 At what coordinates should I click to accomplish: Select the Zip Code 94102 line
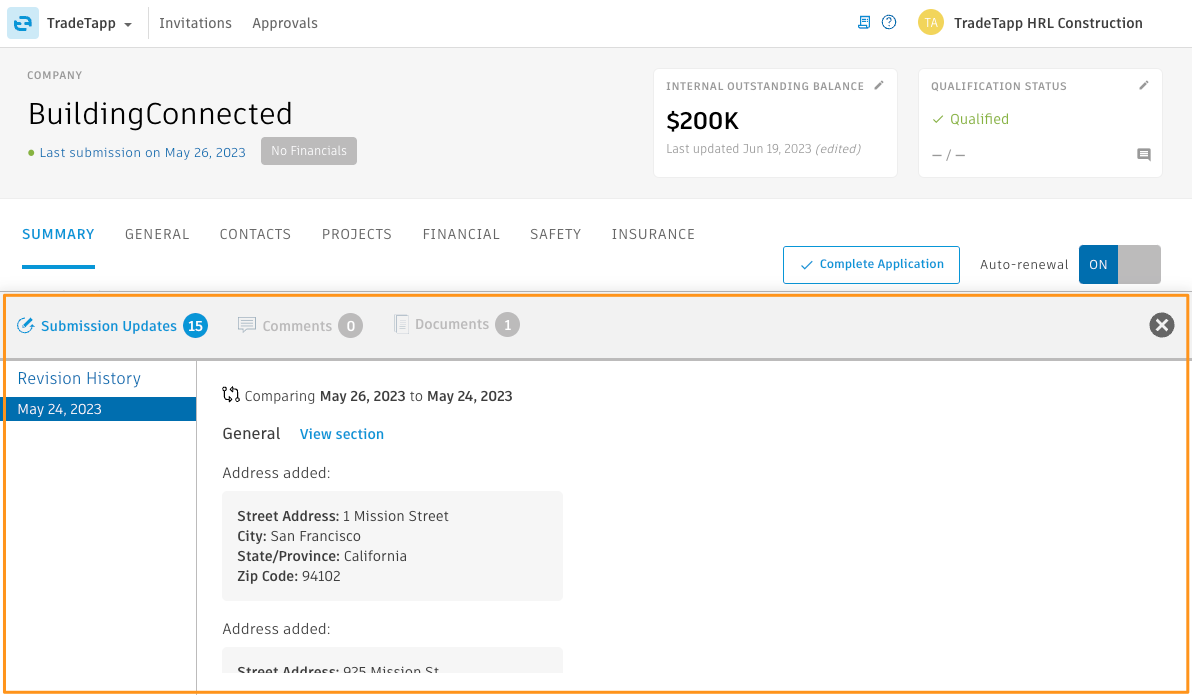pyautogui.click(x=289, y=576)
